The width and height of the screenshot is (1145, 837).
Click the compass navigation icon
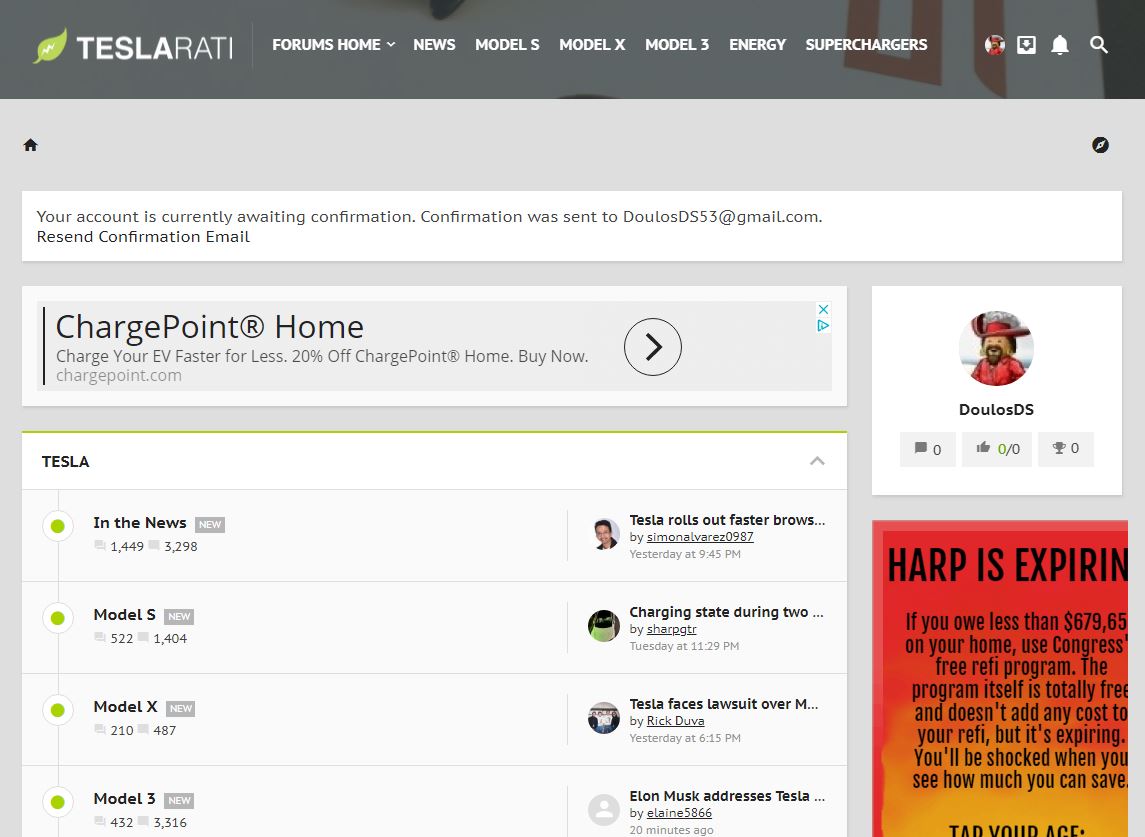click(x=1100, y=145)
